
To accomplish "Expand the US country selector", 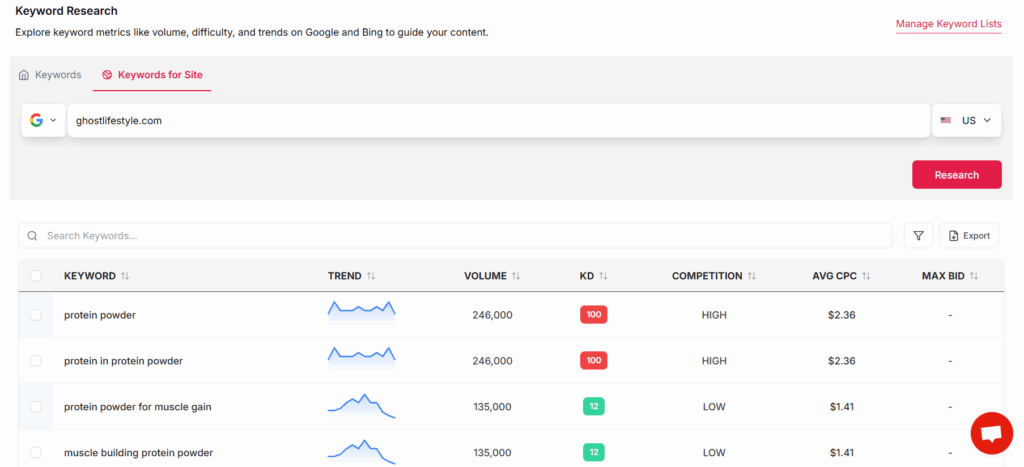I will pyautogui.click(x=966, y=120).
